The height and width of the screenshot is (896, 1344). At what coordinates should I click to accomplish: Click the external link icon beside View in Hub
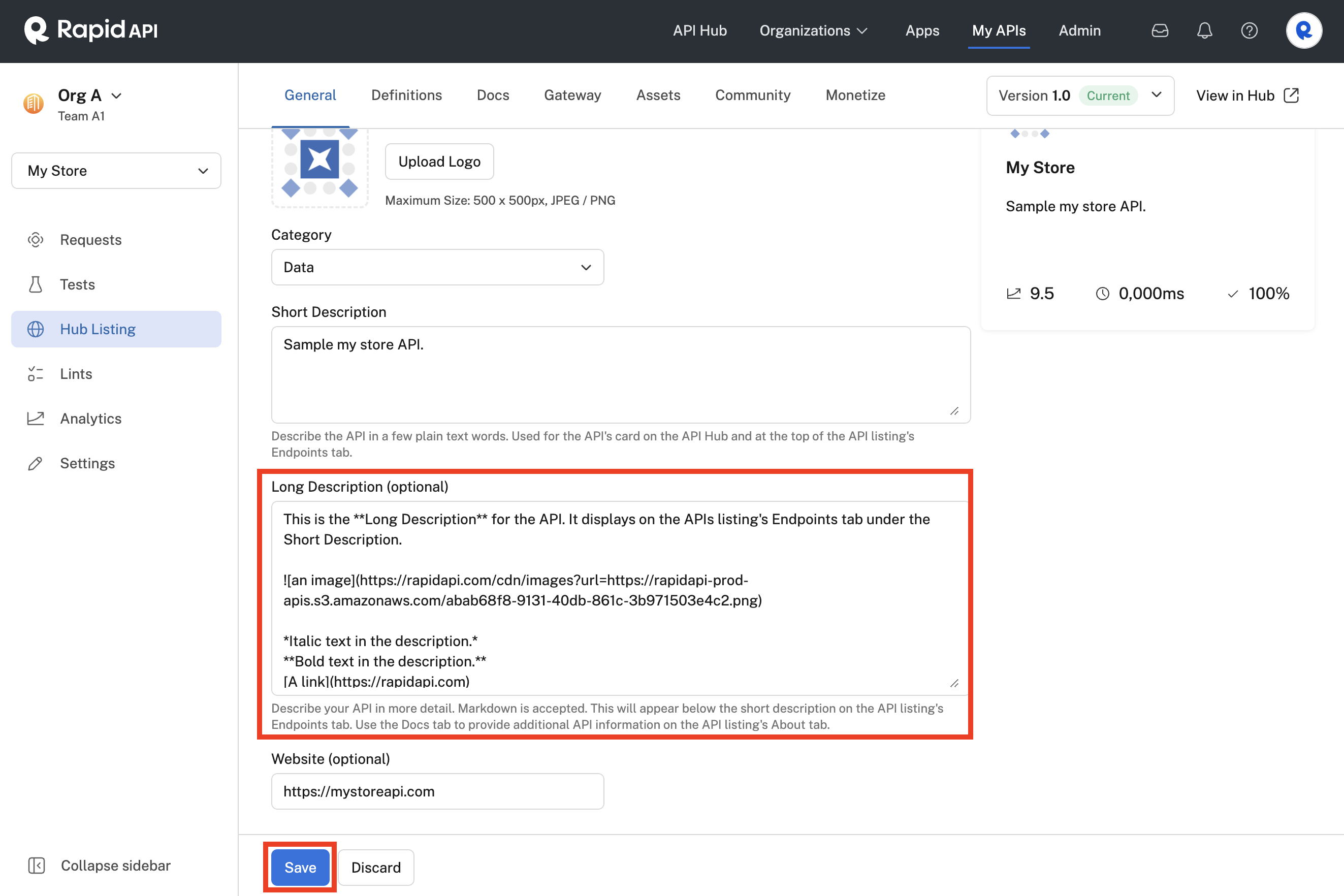1291,95
